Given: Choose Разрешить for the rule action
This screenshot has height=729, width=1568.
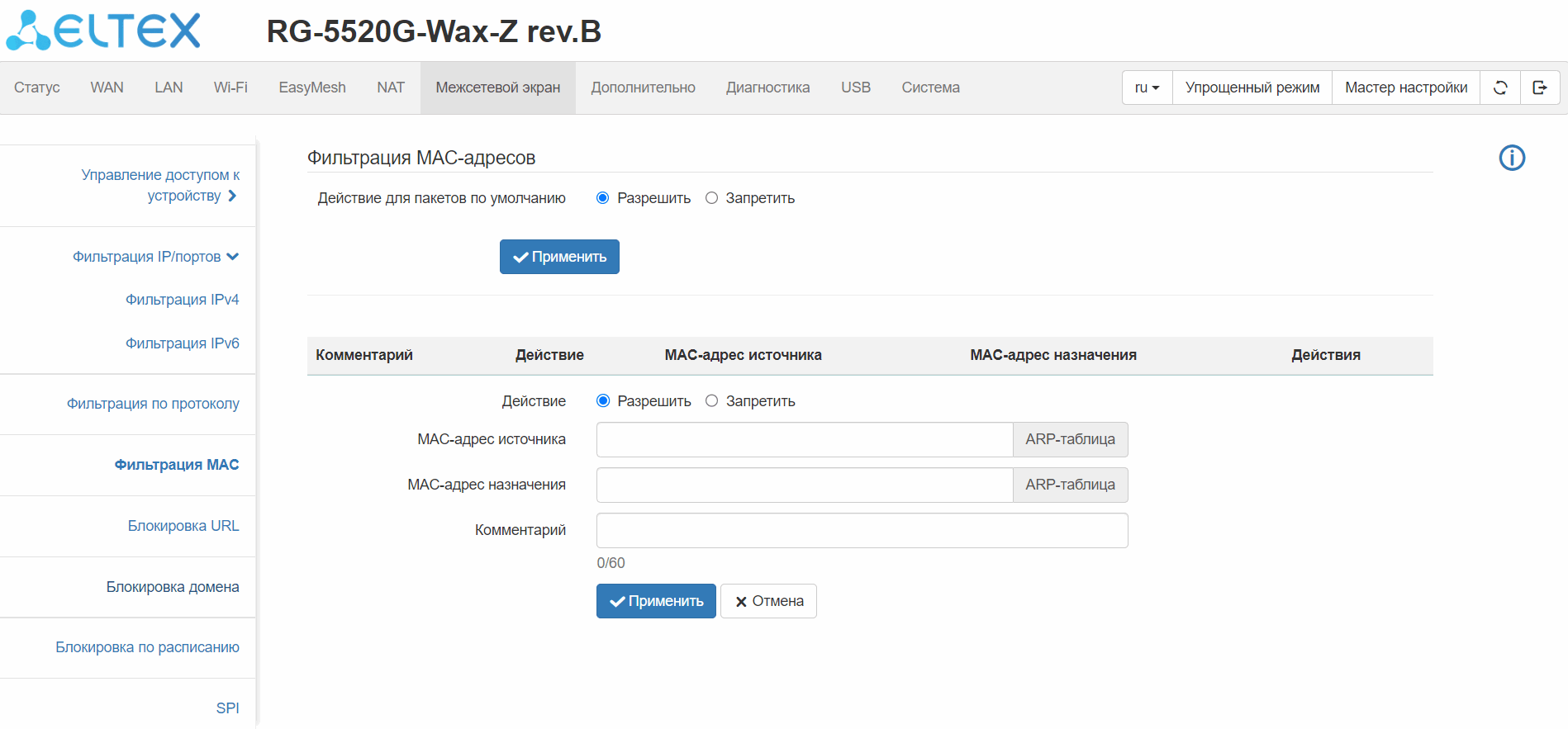Looking at the screenshot, I should [x=603, y=401].
